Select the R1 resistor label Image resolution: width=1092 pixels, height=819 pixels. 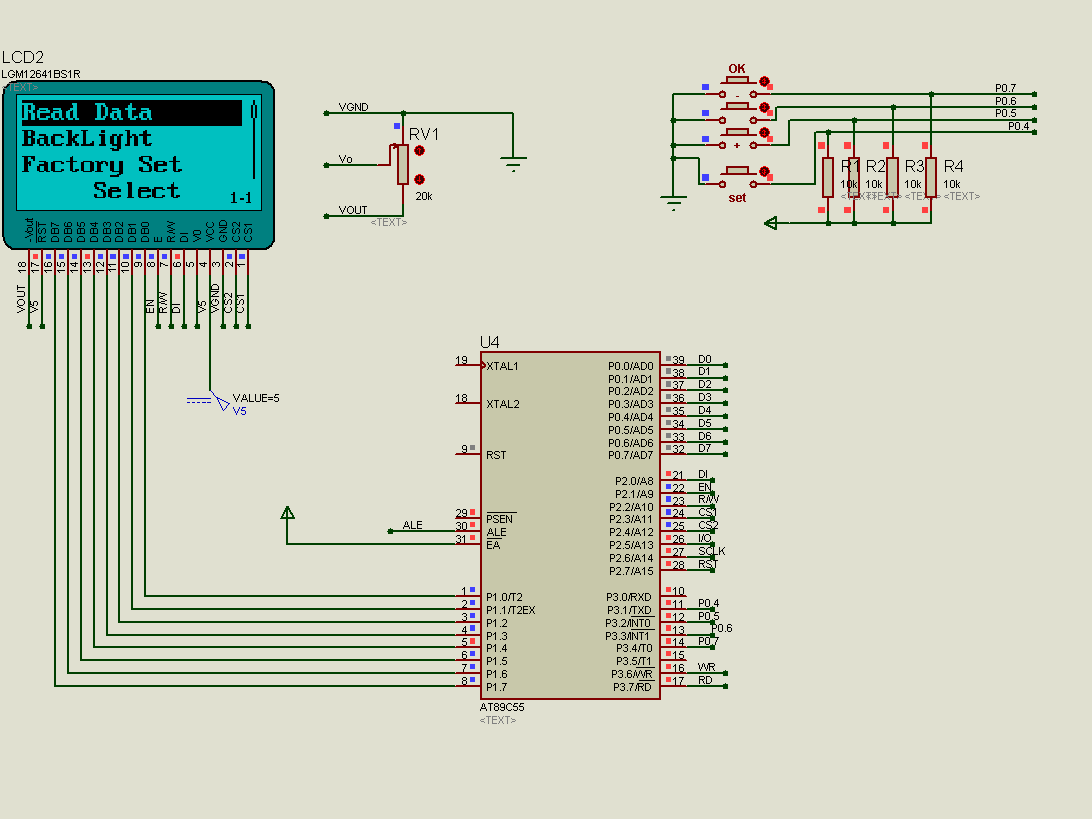point(850,166)
